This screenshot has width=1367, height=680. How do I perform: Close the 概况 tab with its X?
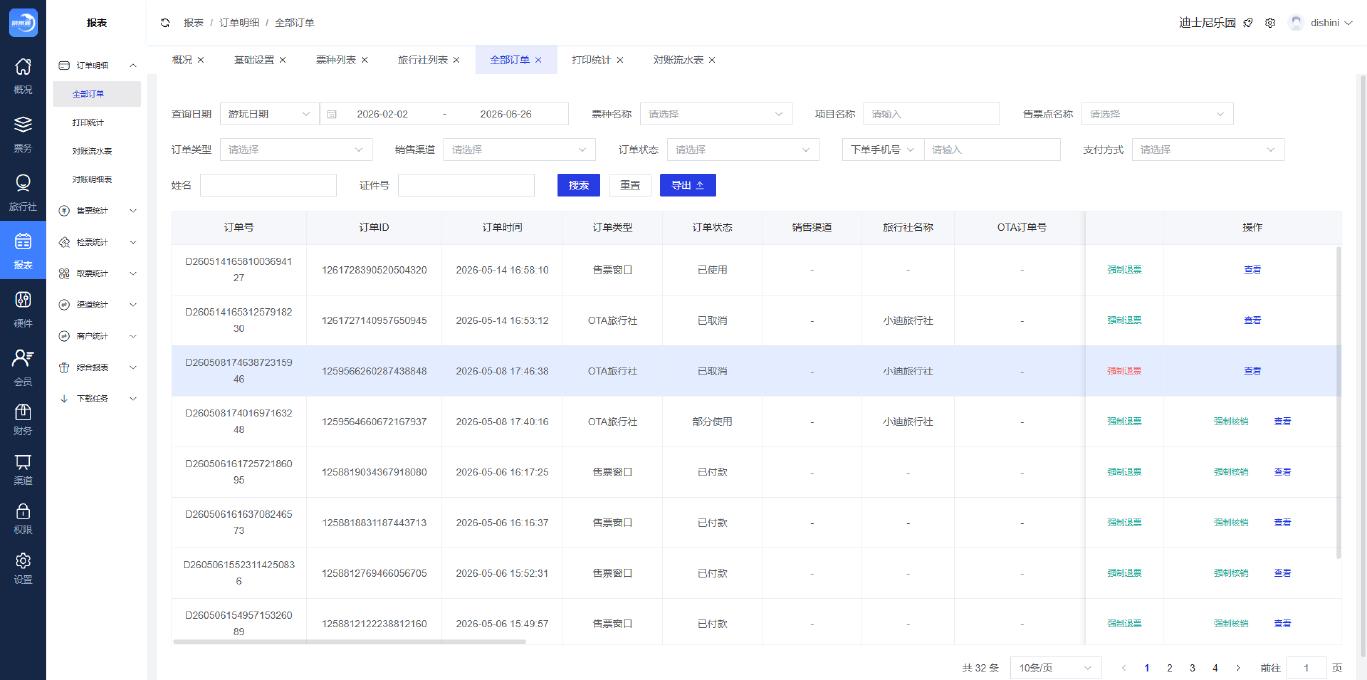[x=201, y=60]
